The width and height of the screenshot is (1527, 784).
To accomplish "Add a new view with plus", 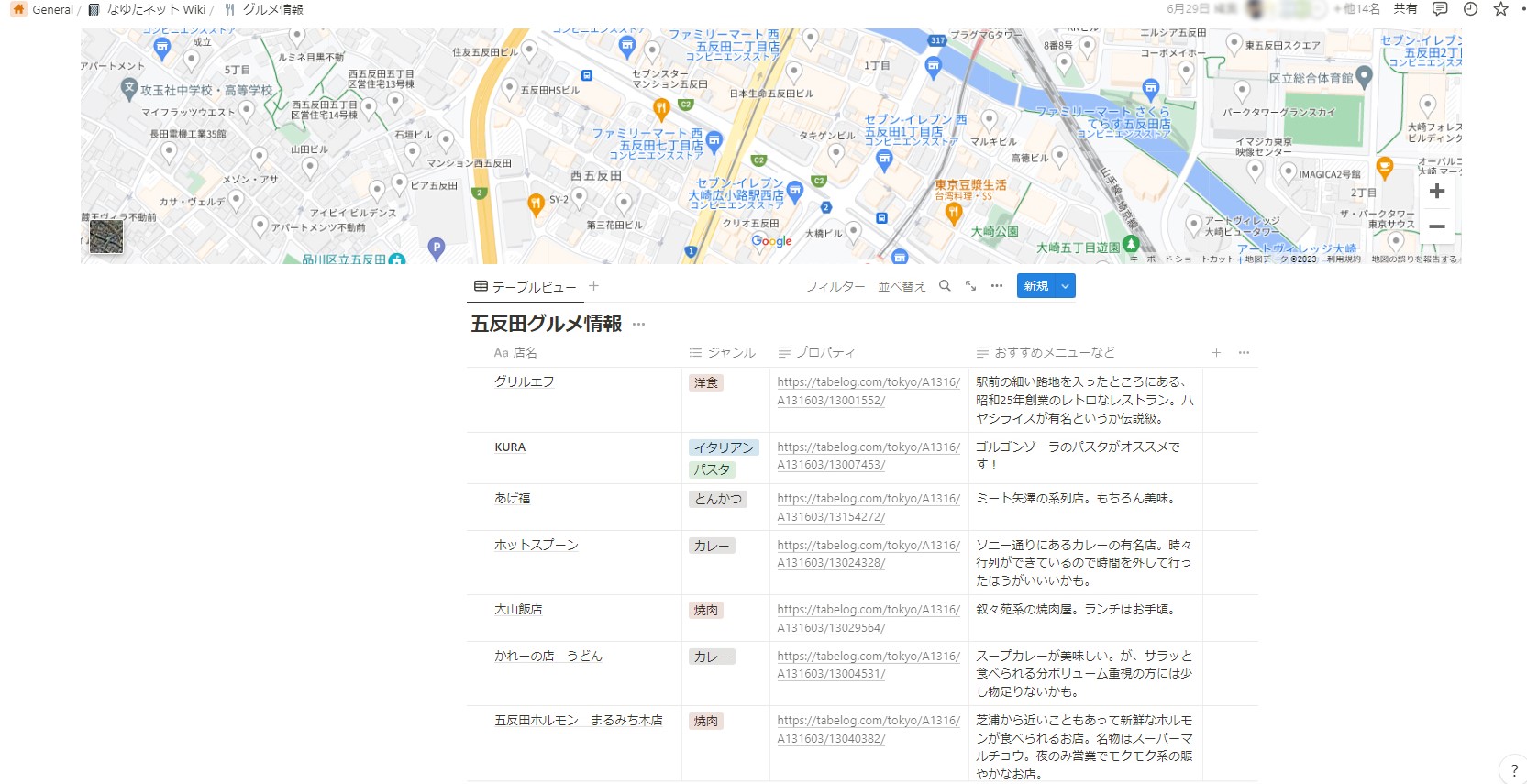I will 593,286.
